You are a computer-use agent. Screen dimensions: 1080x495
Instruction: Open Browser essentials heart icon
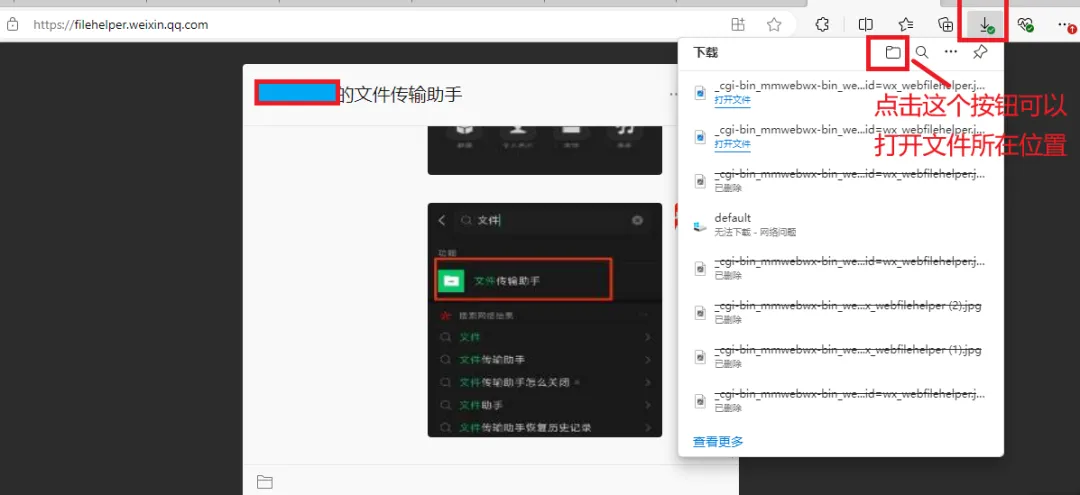click(x=1026, y=25)
